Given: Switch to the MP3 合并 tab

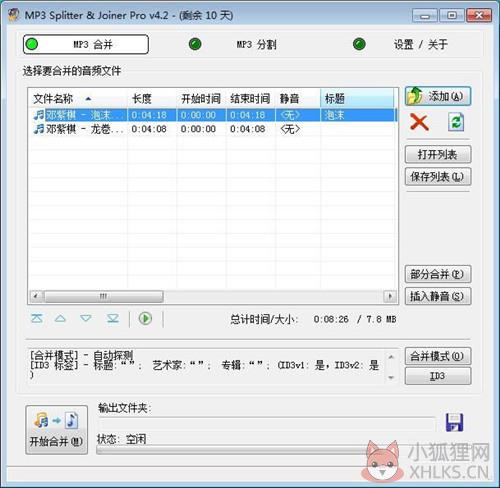Looking at the screenshot, I should tap(86, 44).
